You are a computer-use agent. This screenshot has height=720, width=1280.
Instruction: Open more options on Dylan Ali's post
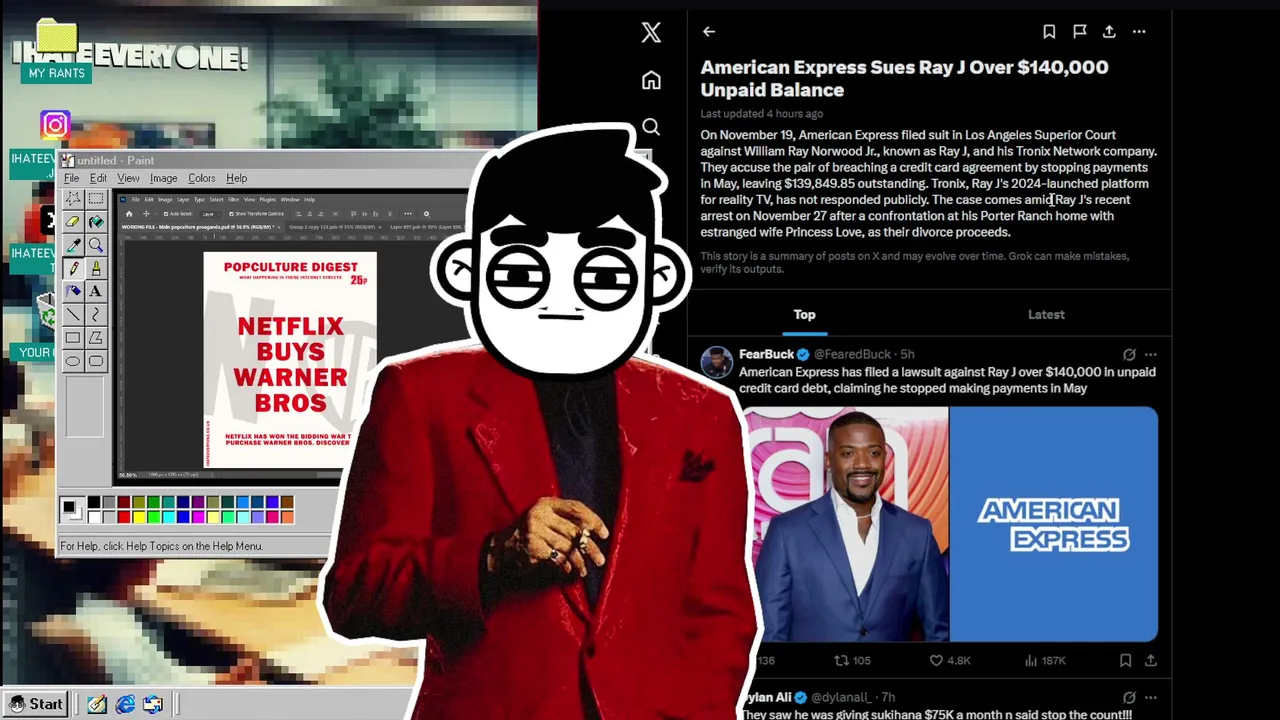1151,697
